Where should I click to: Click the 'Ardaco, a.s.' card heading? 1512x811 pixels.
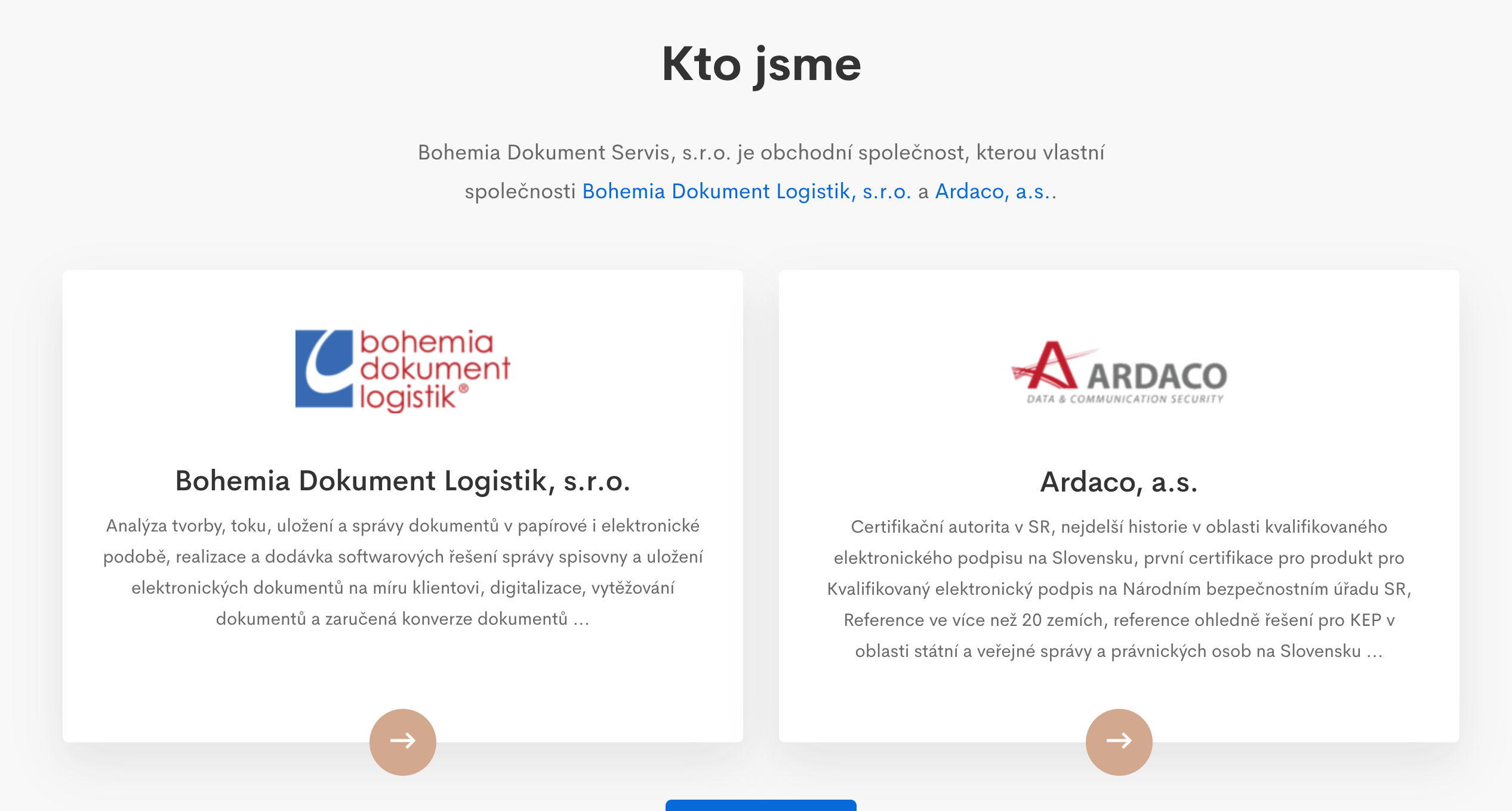click(1119, 482)
